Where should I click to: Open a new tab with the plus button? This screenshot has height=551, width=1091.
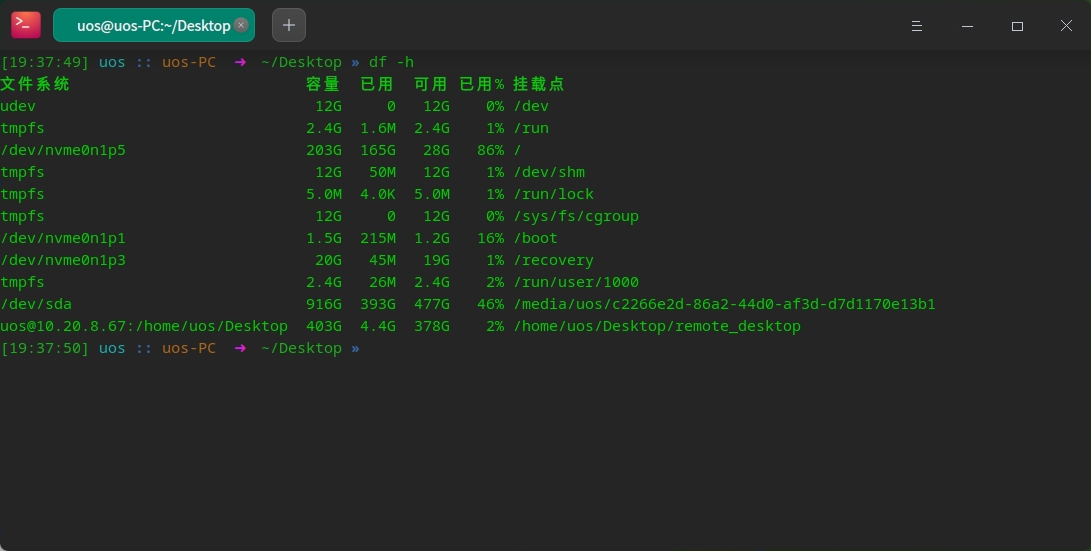[289, 25]
